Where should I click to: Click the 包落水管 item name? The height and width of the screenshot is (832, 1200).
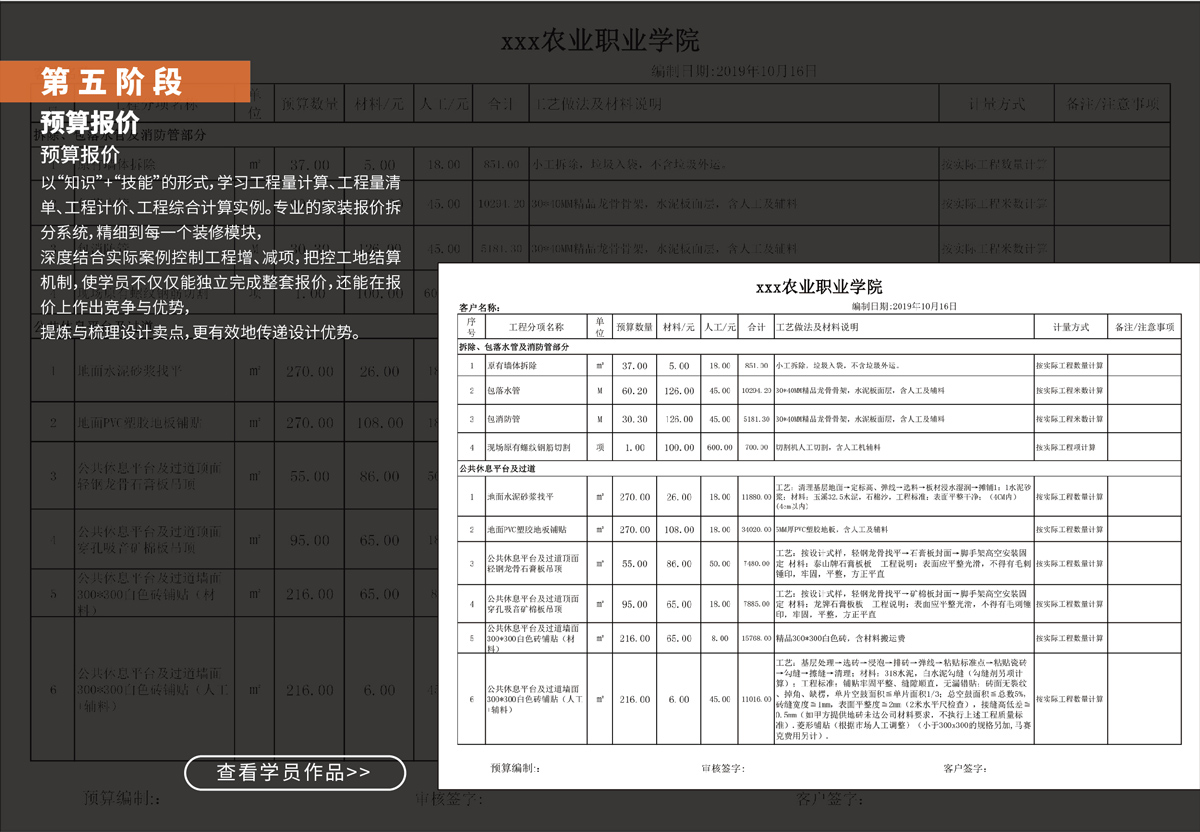(503, 391)
